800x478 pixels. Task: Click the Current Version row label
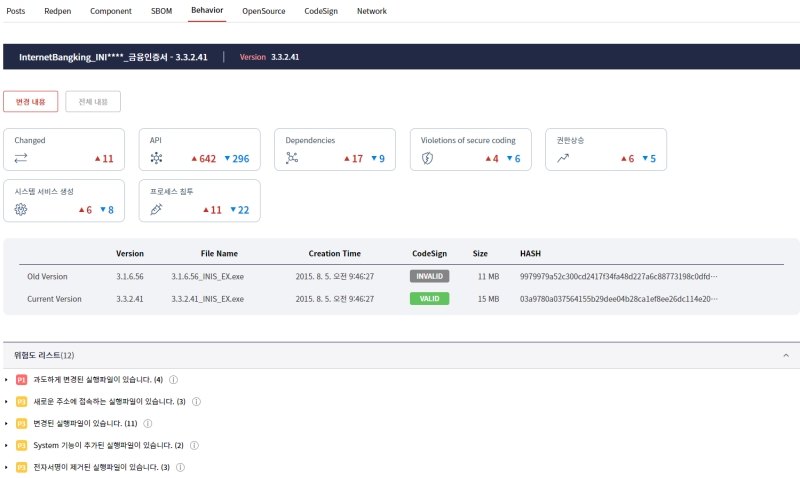pyautogui.click(x=54, y=299)
